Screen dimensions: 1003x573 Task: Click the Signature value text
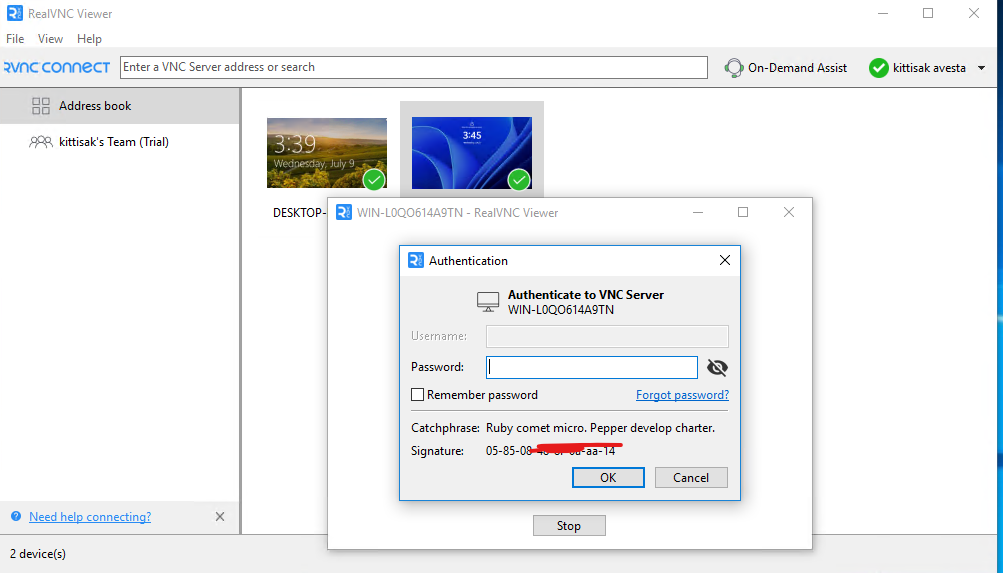[550, 451]
